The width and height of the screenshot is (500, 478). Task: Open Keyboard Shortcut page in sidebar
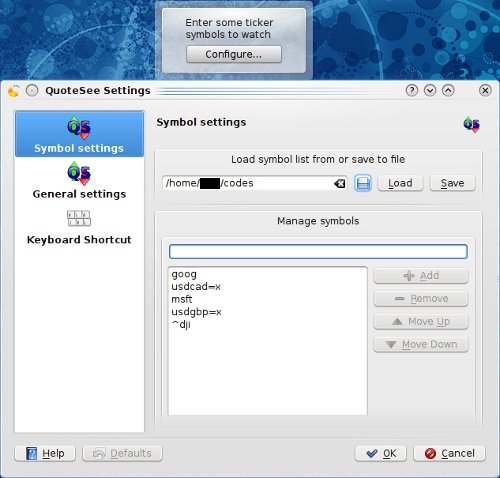pos(79,227)
